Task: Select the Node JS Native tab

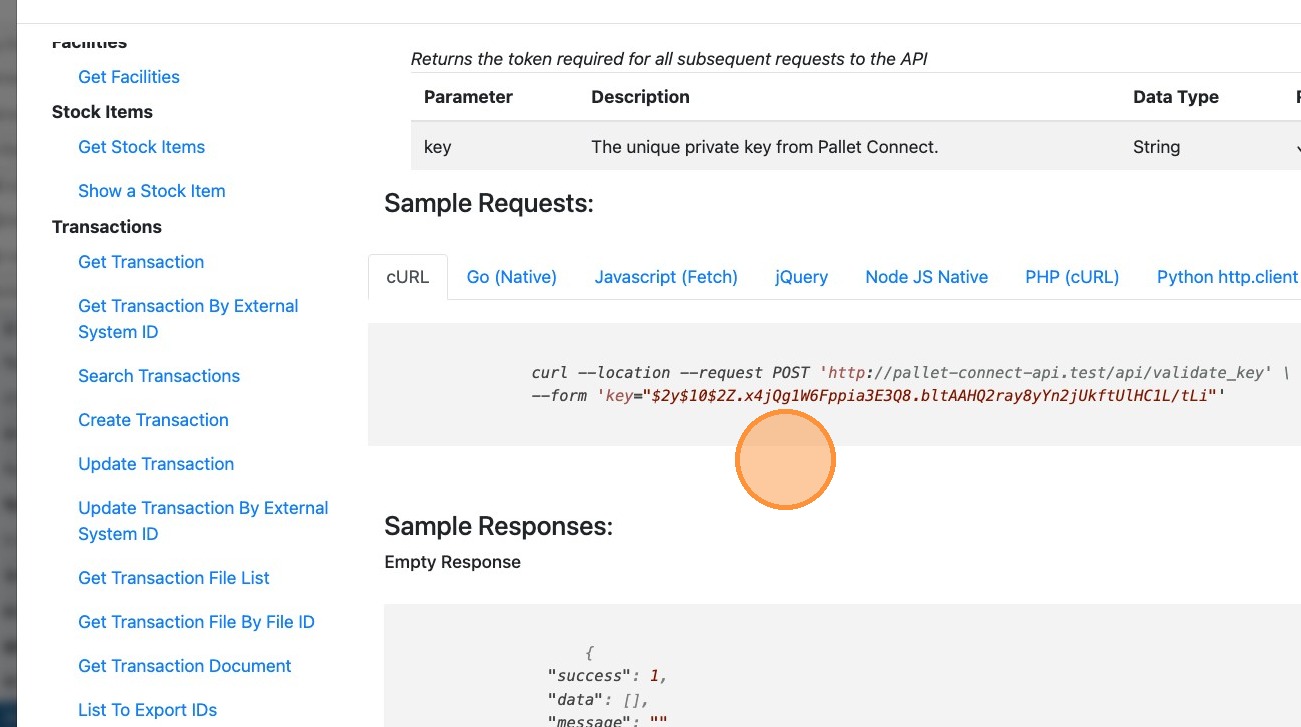Action: 926,277
